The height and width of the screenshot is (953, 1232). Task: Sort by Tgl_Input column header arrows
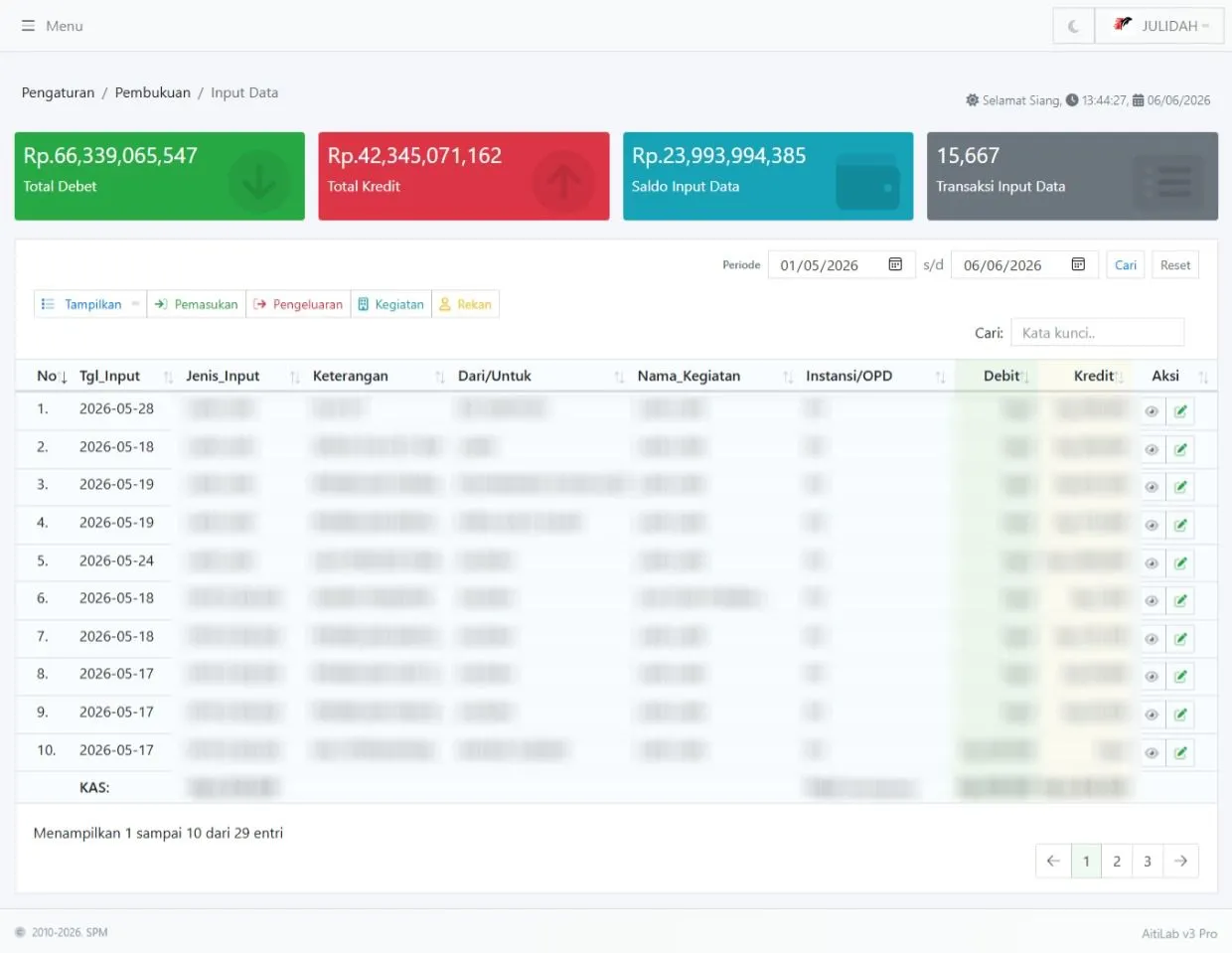pyautogui.click(x=168, y=377)
